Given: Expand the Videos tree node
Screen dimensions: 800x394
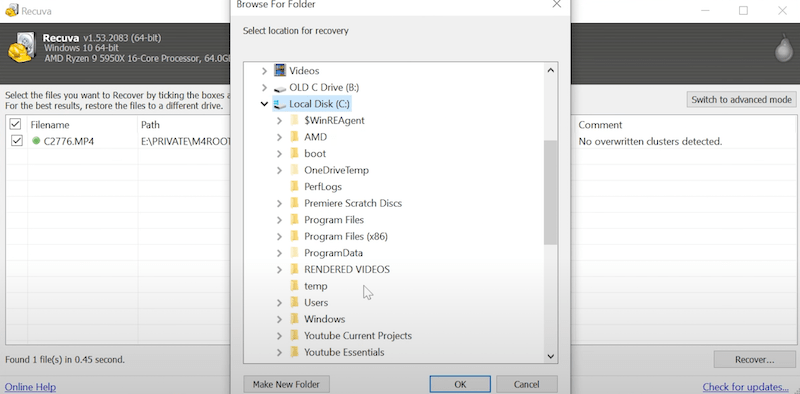Looking at the screenshot, I should 264,71.
